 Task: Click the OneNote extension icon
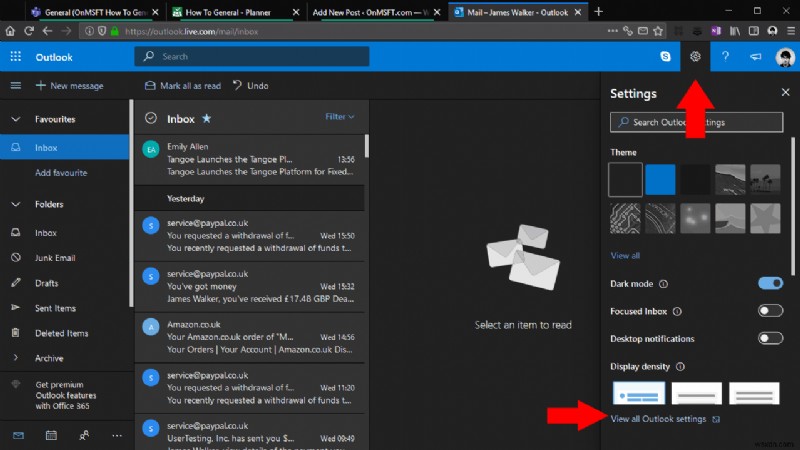[716, 31]
